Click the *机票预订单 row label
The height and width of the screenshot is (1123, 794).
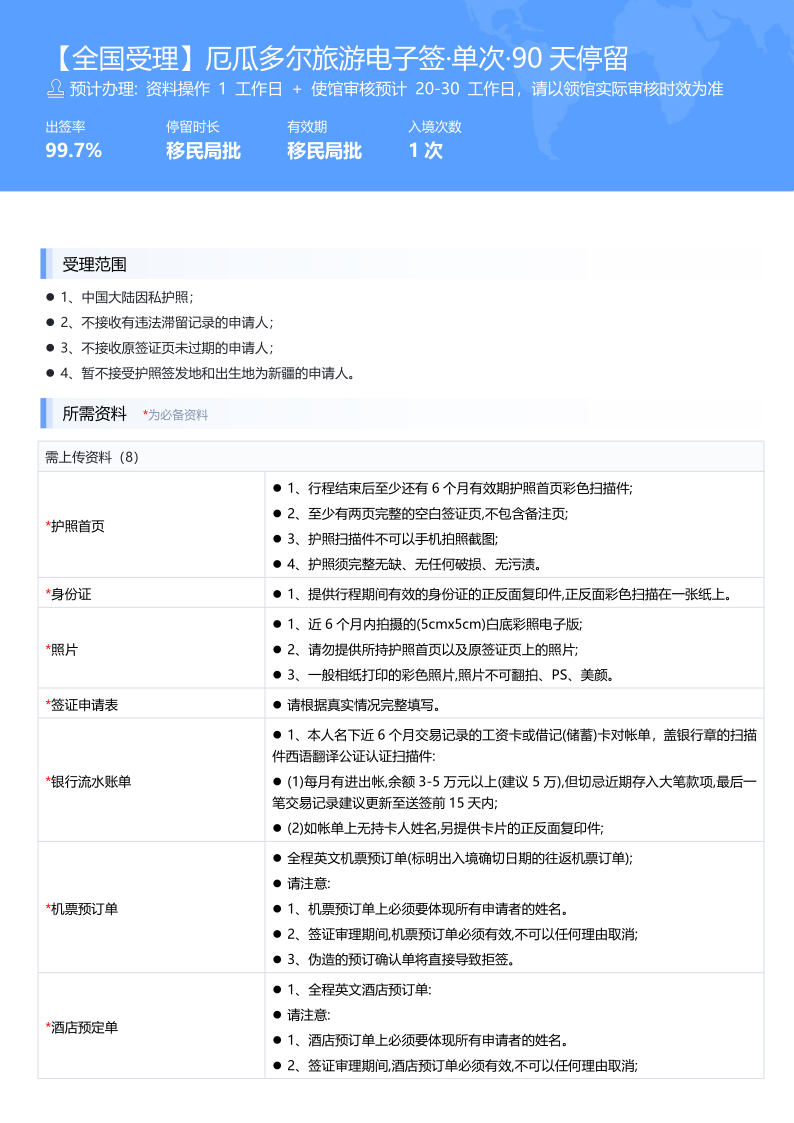pos(82,910)
